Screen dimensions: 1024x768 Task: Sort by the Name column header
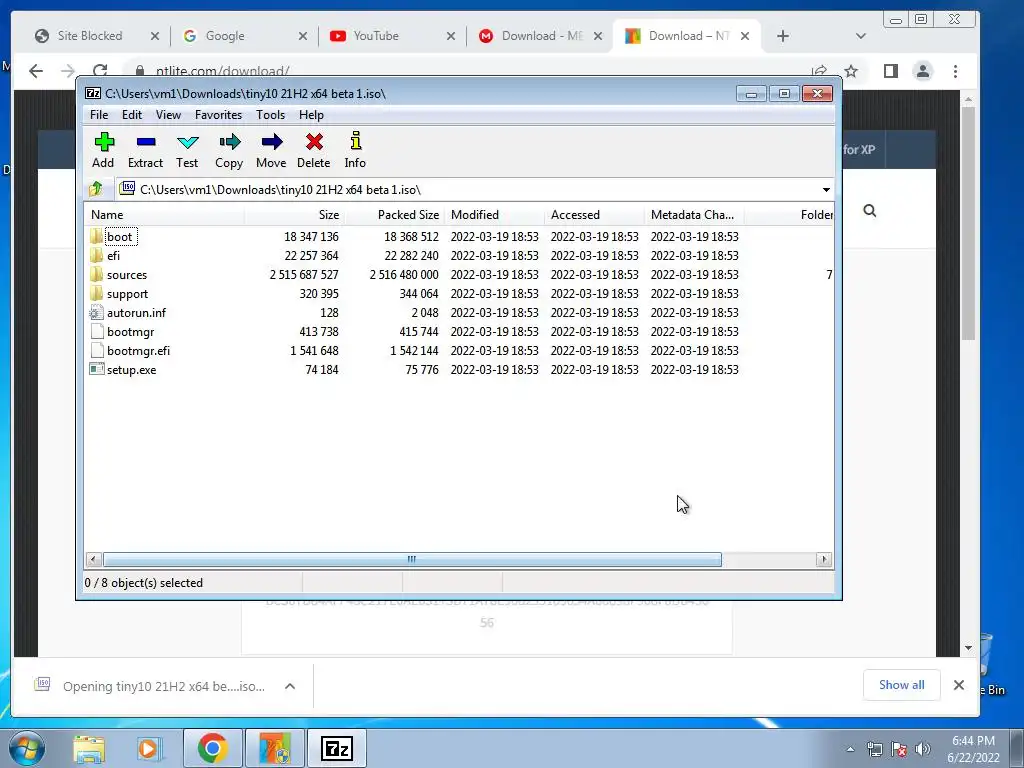[164, 215]
